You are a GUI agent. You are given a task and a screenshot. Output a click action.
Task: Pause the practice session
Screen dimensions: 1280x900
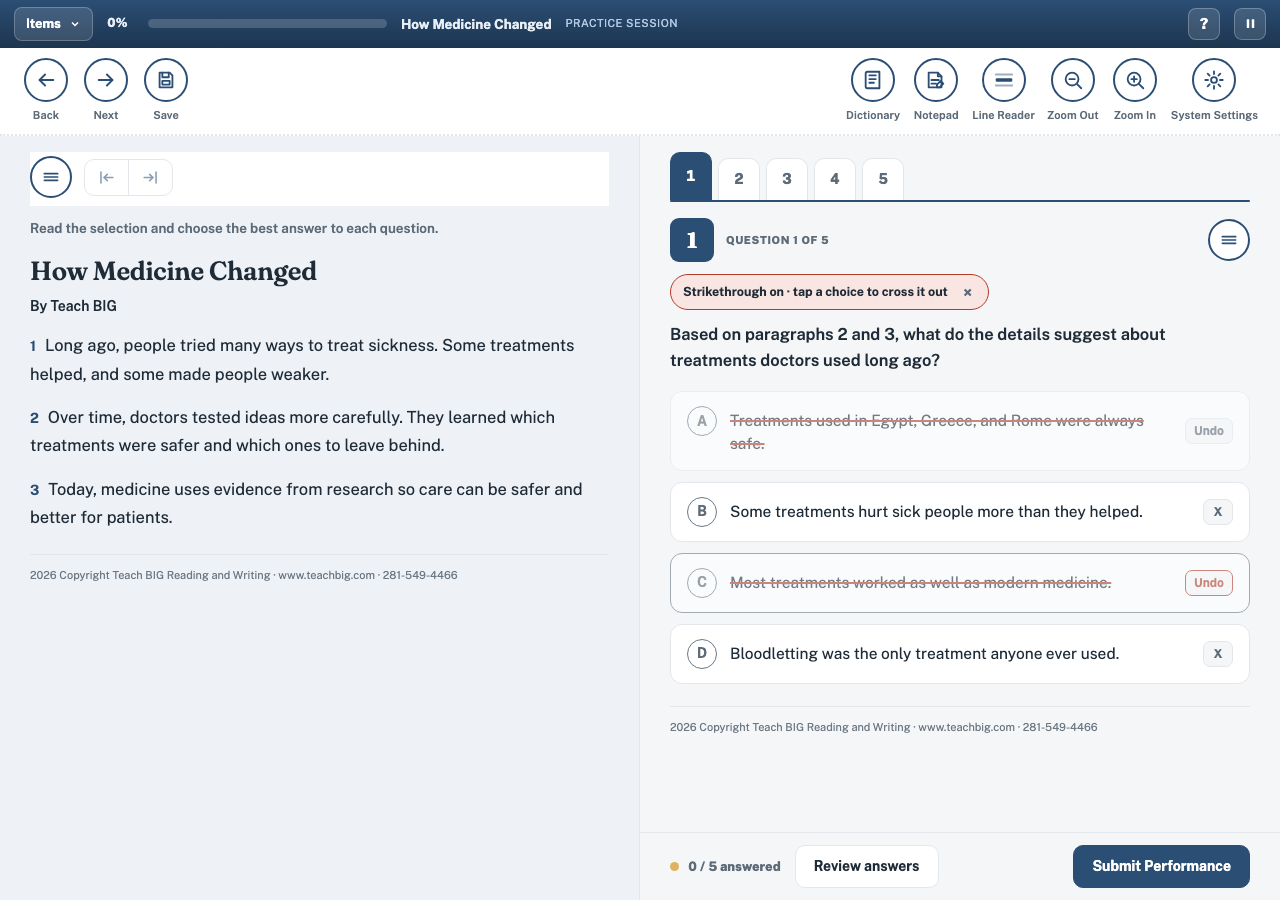pyautogui.click(x=1250, y=24)
